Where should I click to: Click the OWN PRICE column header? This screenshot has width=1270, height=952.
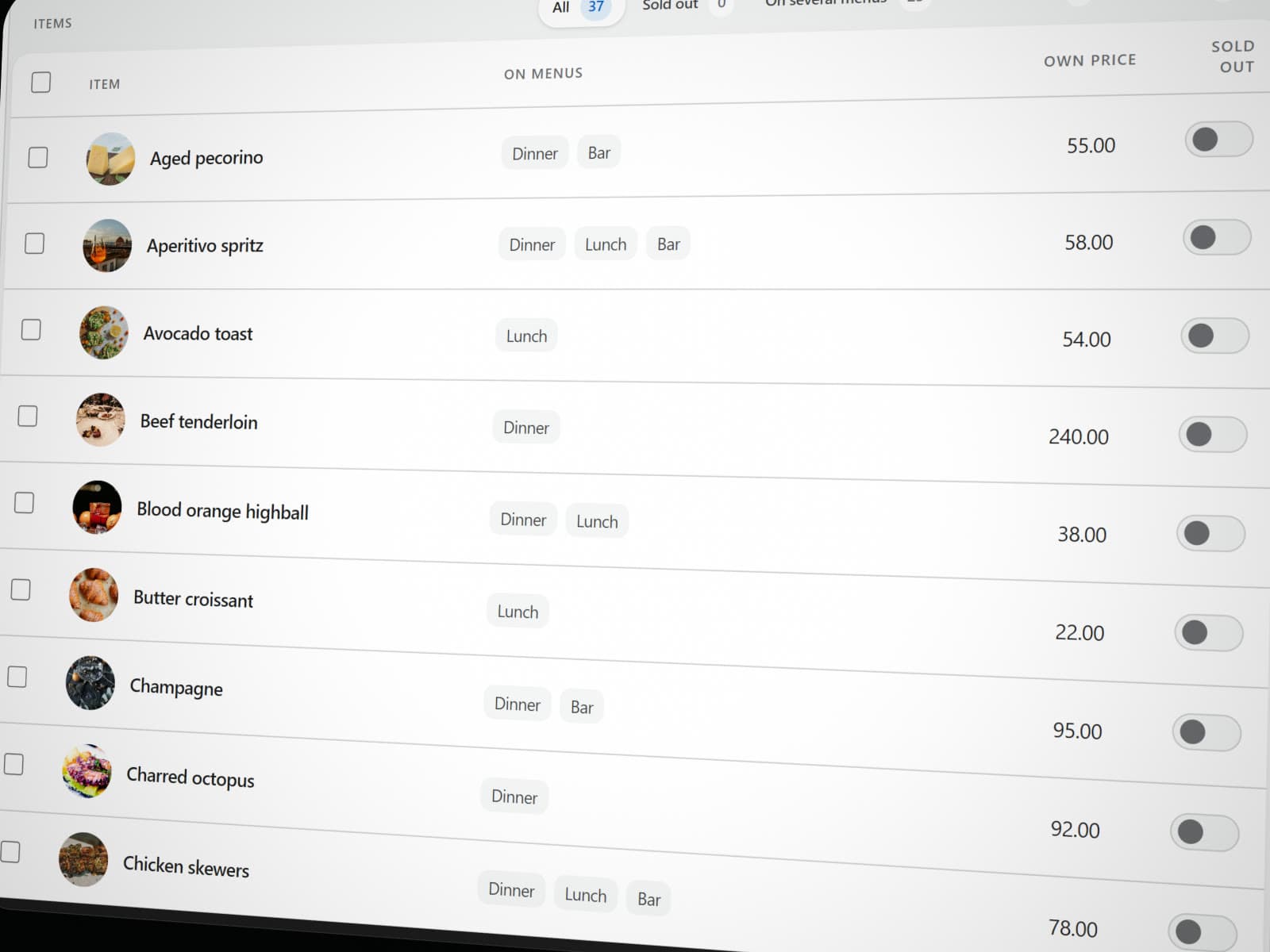[x=1090, y=60]
